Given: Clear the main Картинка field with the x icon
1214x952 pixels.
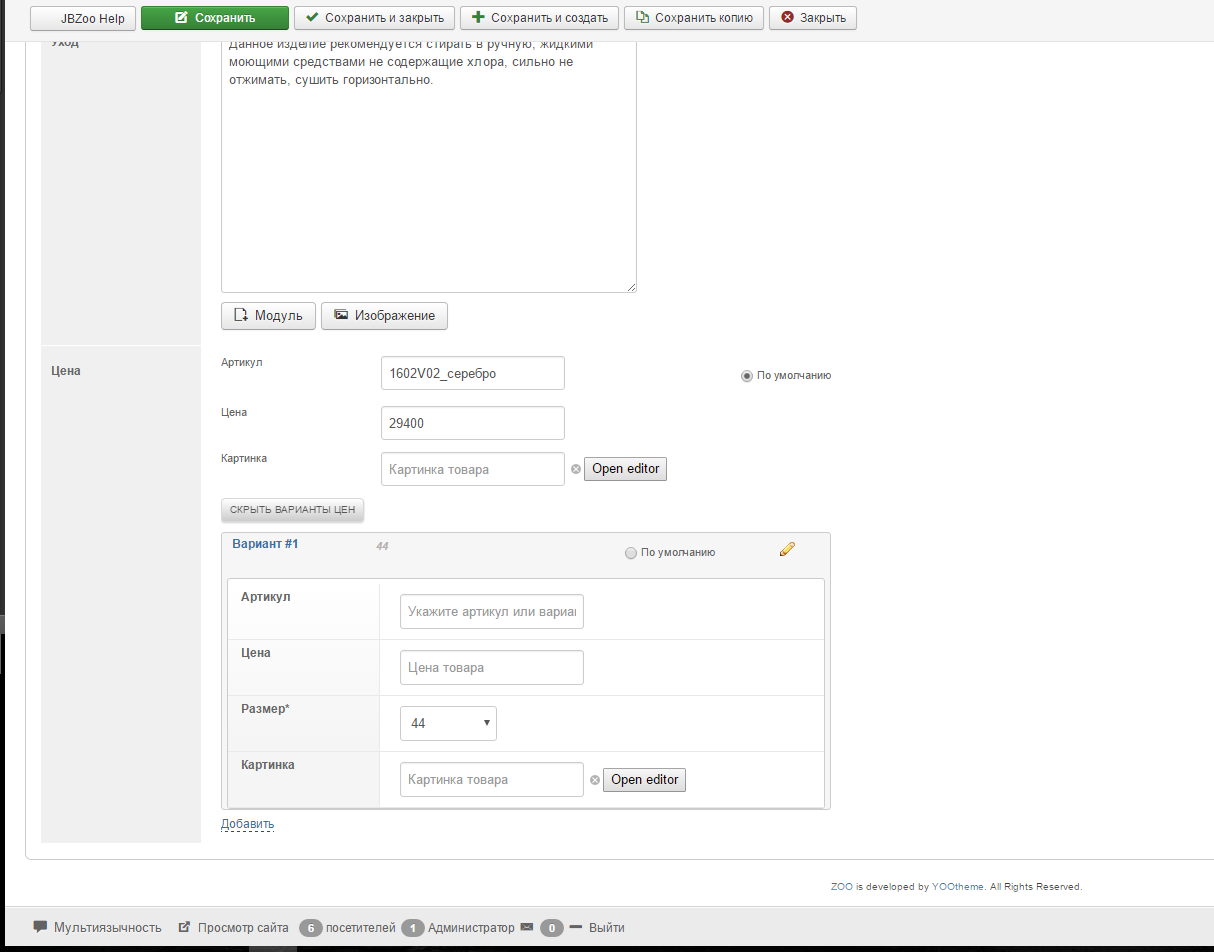Looking at the screenshot, I should [x=575, y=469].
